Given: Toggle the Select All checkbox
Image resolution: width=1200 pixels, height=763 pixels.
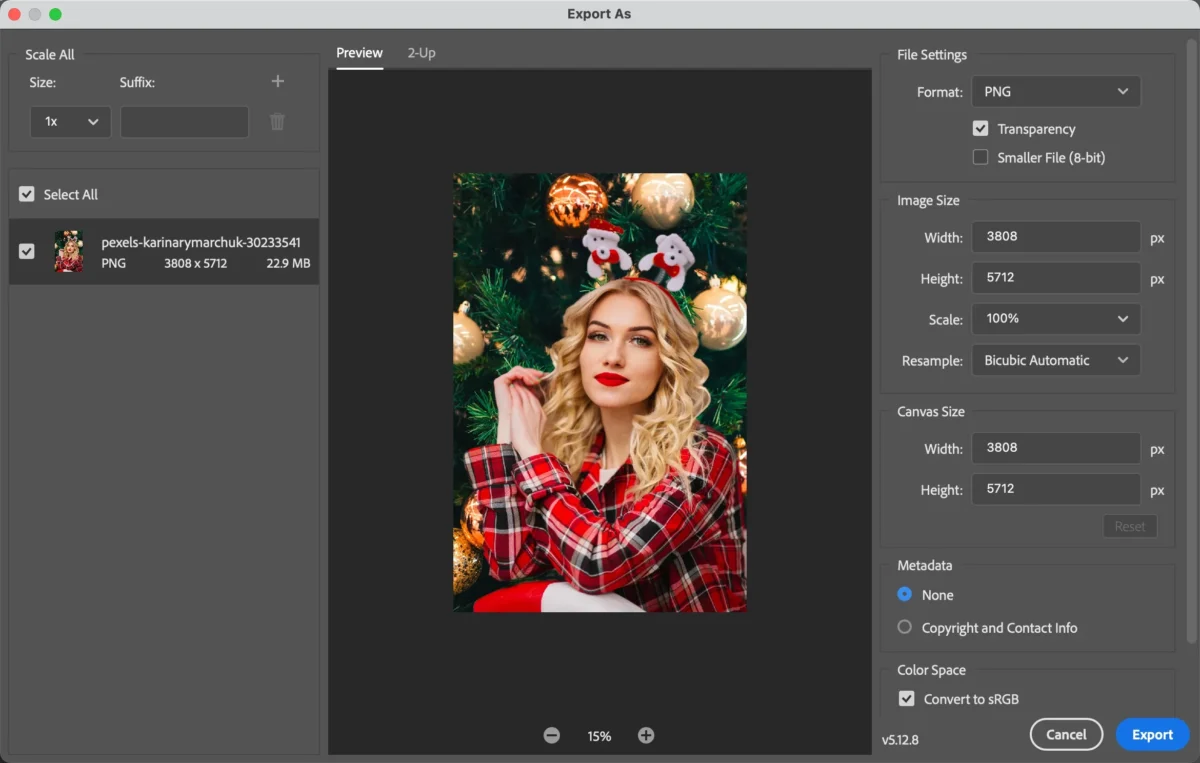Looking at the screenshot, I should tap(26, 194).
